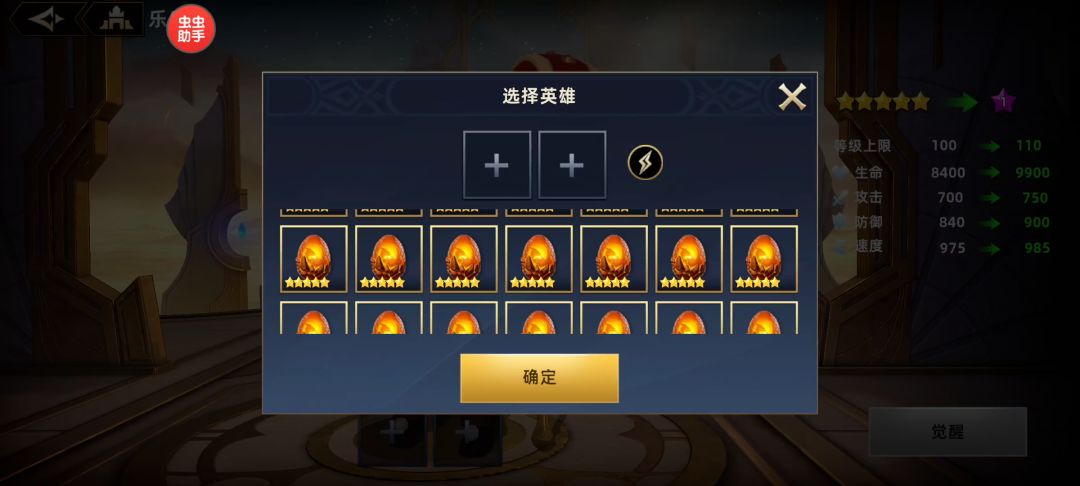The image size is (1080, 486).
Task: Choose the second five-star egg in middle row
Action: (x=388, y=259)
